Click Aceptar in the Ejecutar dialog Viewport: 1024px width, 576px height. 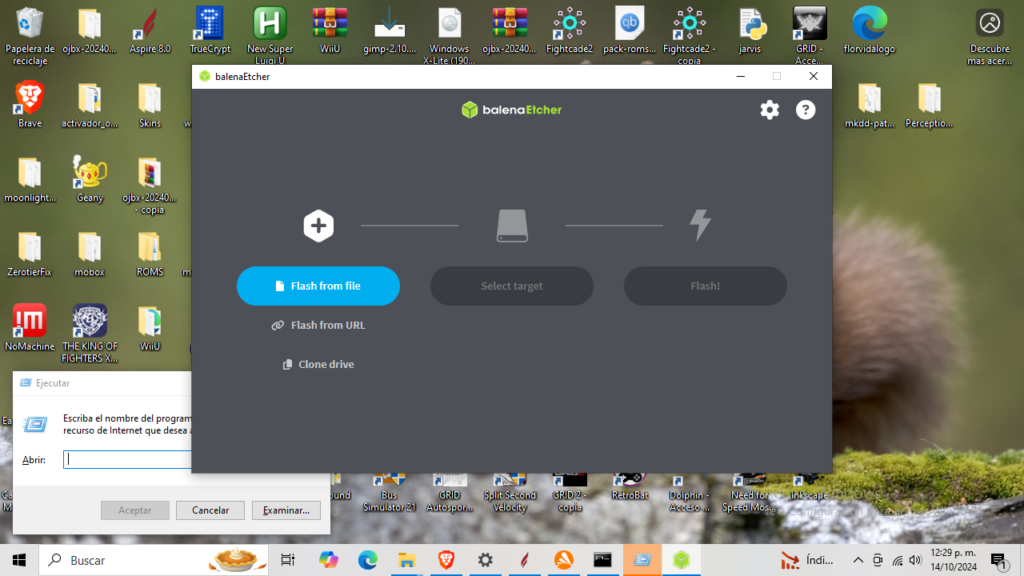pos(135,510)
